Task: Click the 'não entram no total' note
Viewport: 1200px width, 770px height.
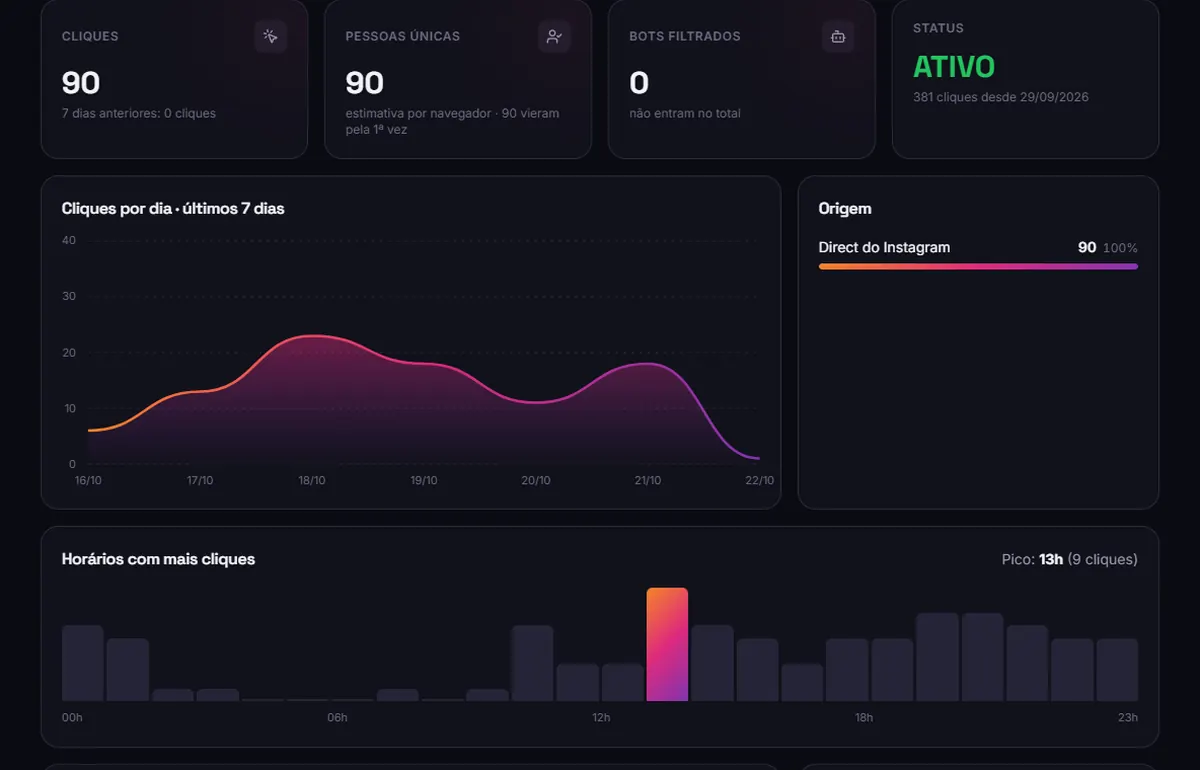Action: (685, 113)
